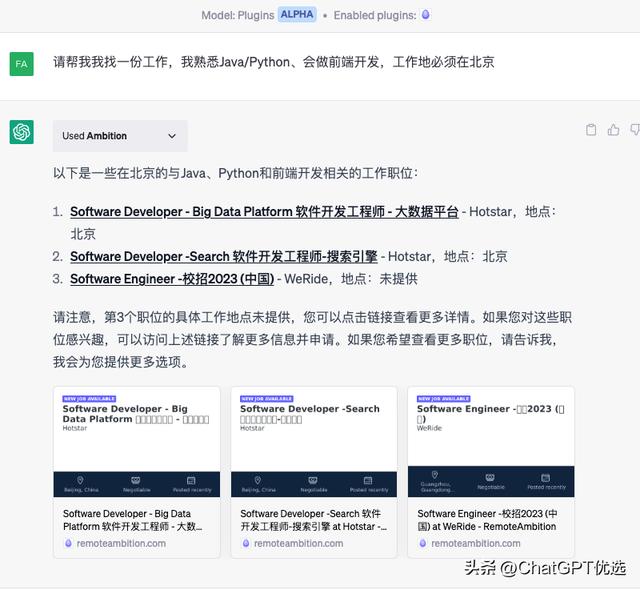Click the FA user avatar

pyautogui.click(x=22, y=63)
